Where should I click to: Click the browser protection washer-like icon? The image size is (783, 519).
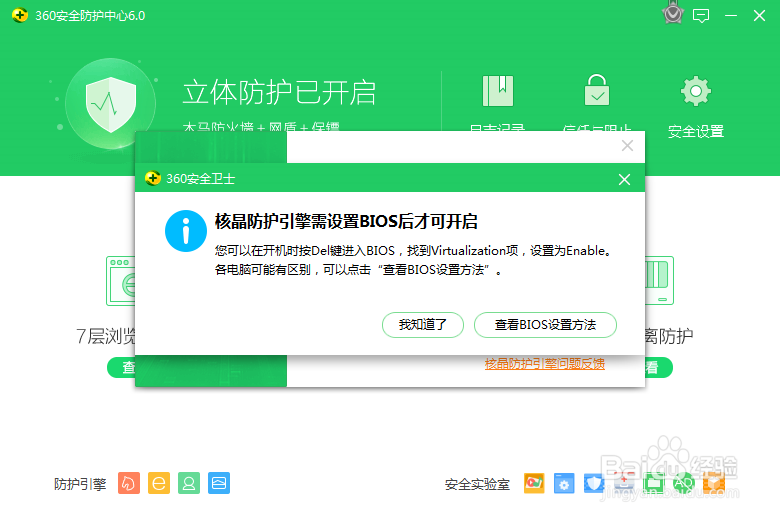click(x=121, y=281)
